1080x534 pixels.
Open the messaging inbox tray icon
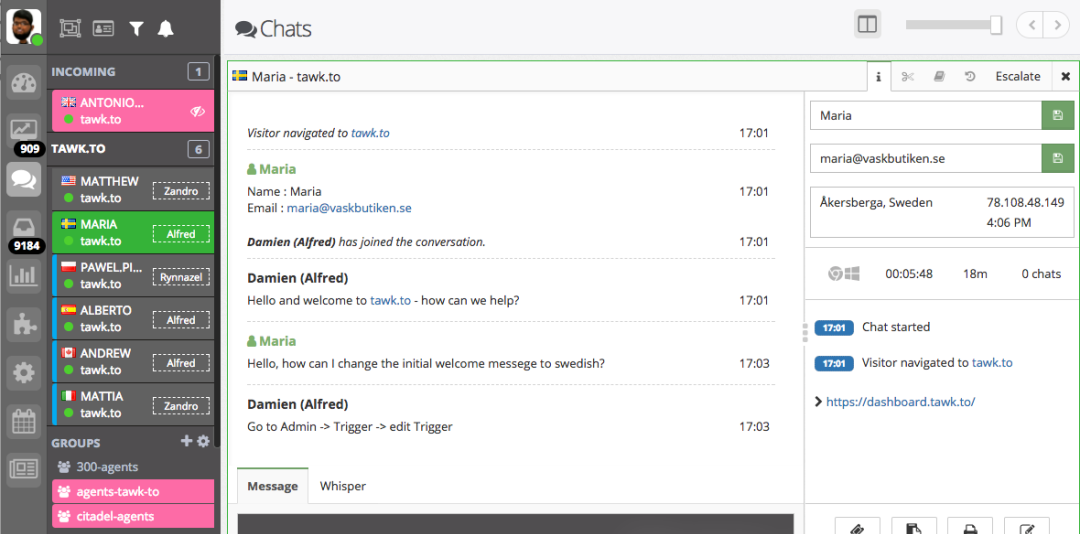coord(23,225)
